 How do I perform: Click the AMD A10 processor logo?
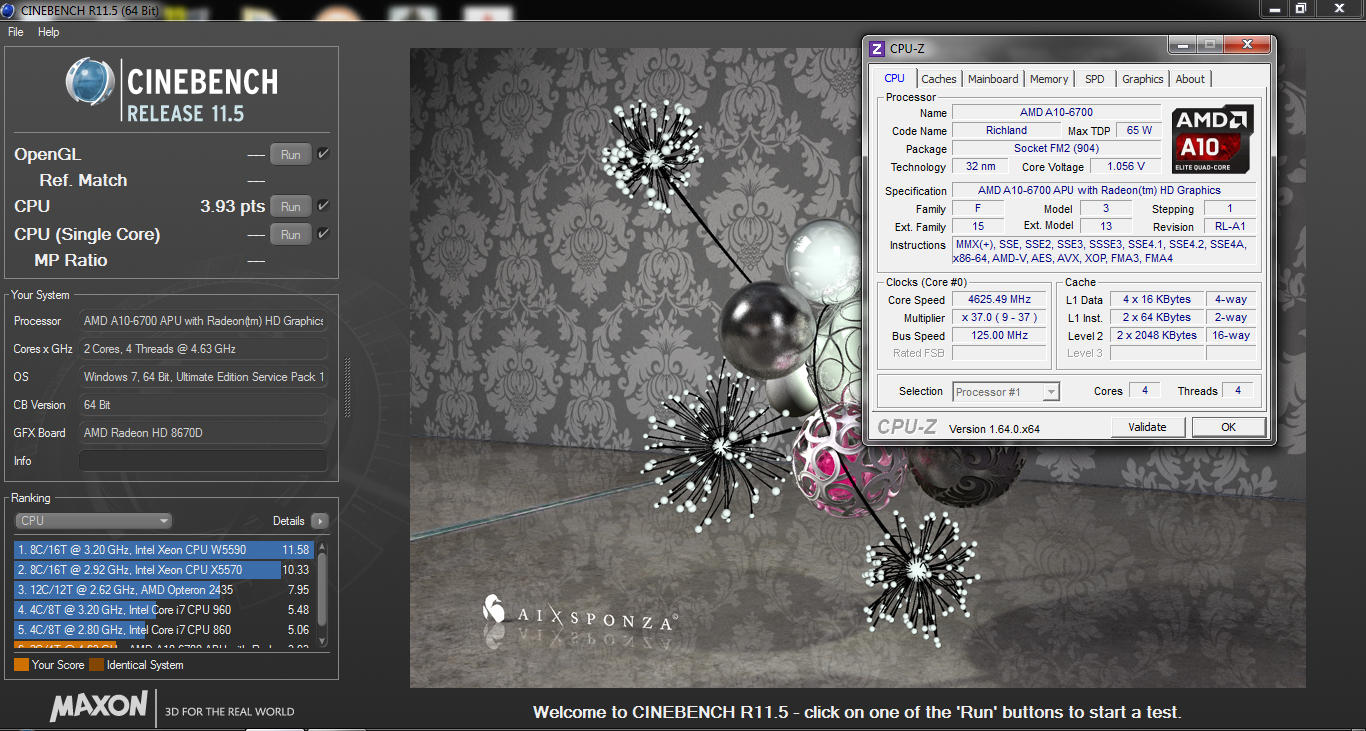(1212, 138)
